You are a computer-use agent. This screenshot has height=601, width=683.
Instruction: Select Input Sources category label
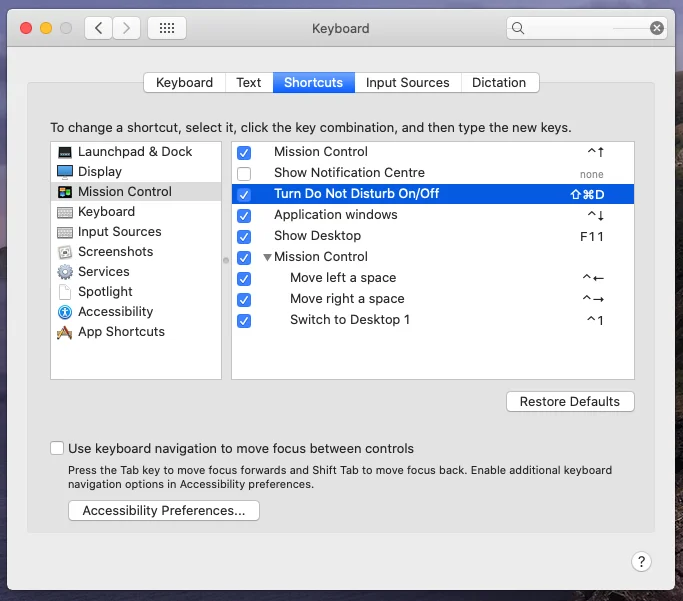tap(120, 232)
